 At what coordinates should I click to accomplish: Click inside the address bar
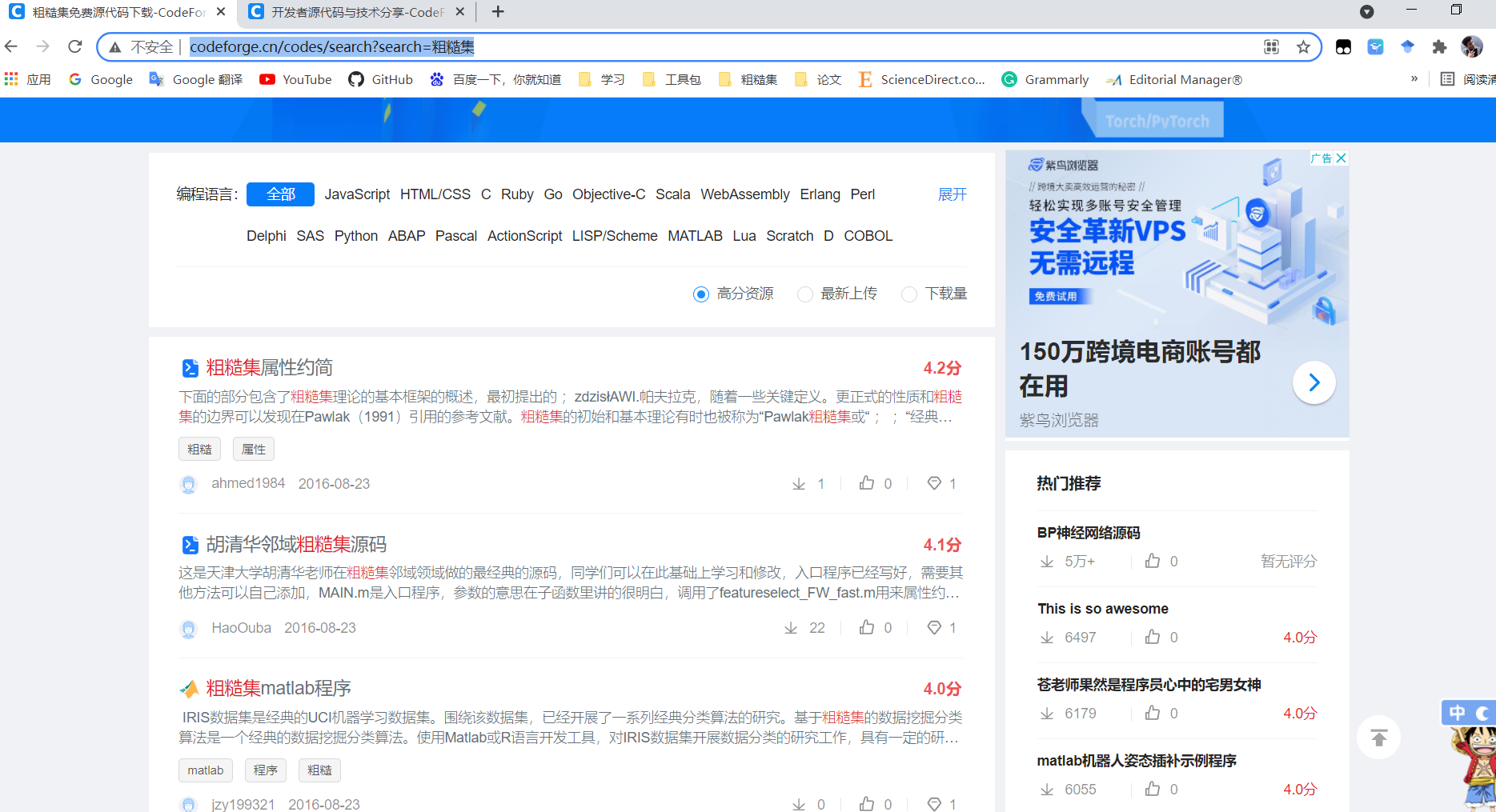(x=720, y=46)
